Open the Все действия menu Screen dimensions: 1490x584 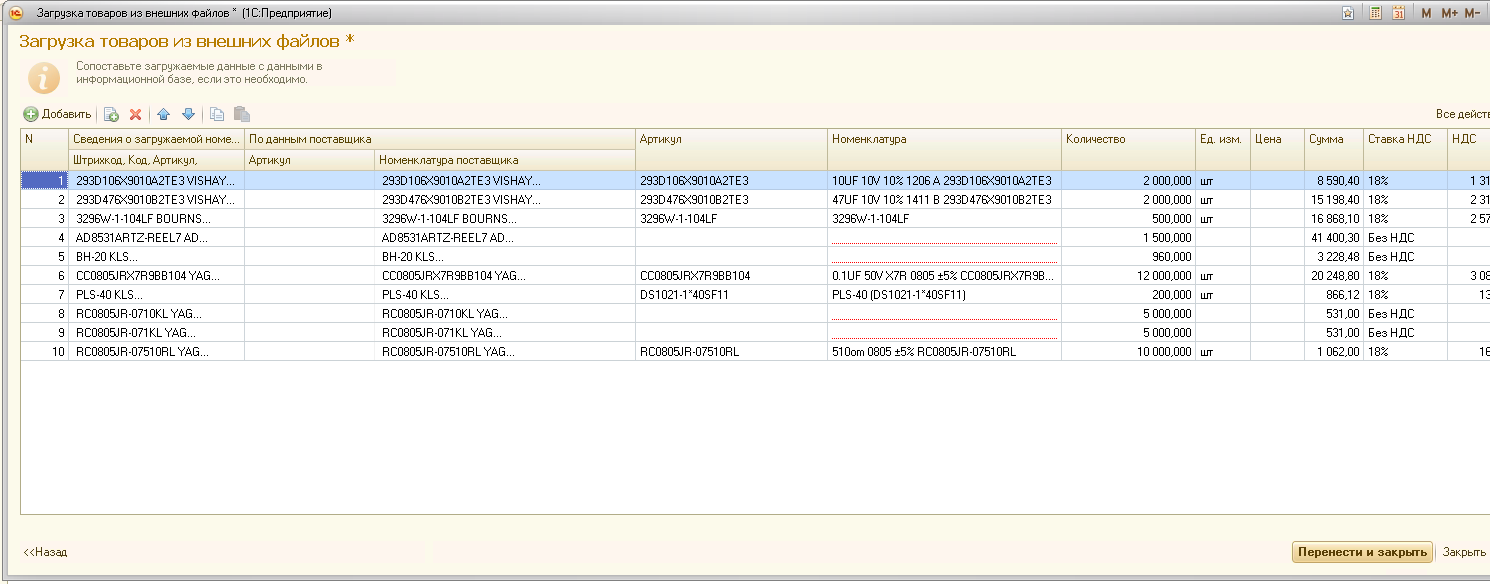(1462, 115)
